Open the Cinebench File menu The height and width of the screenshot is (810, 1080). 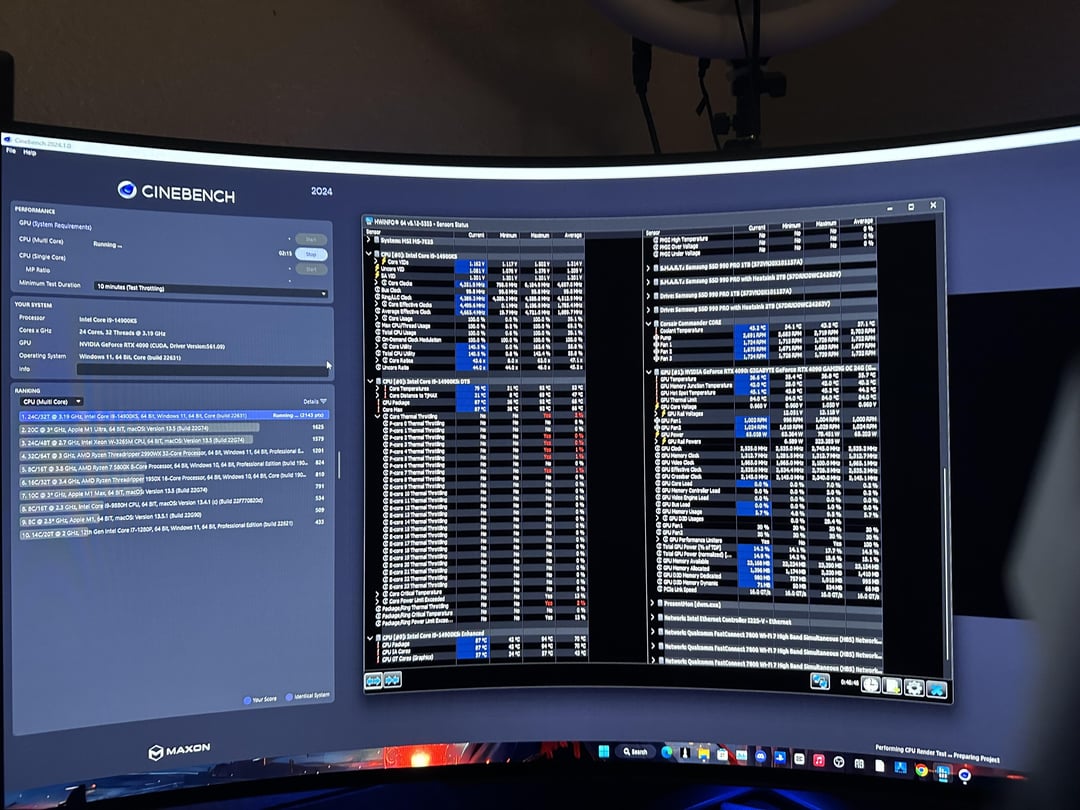click(x=10, y=150)
